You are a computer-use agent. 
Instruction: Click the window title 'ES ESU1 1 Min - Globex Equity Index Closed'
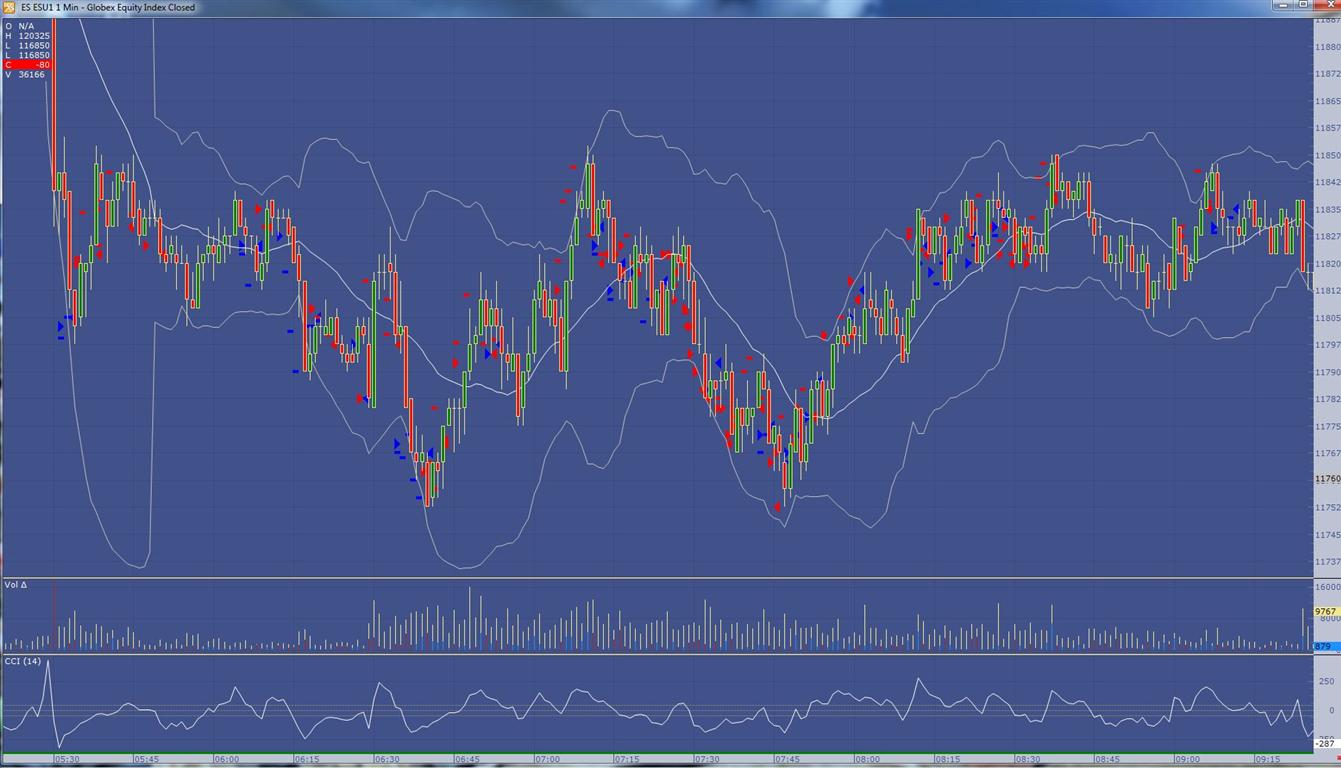pos(108,7)
